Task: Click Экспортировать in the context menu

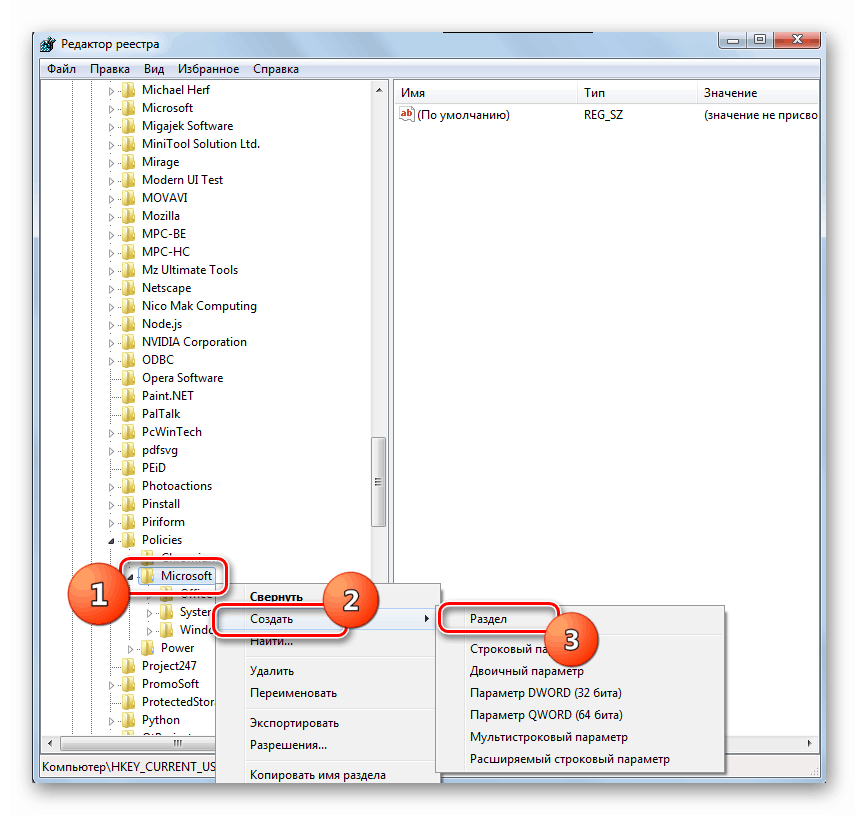Action: coord(326,723)
